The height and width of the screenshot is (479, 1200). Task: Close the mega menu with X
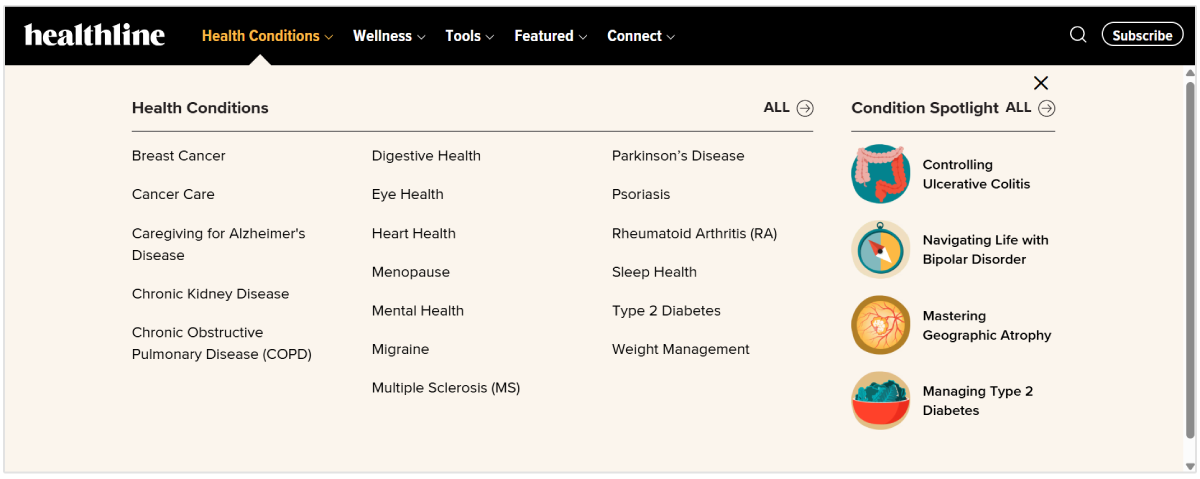coord(1041,83)
